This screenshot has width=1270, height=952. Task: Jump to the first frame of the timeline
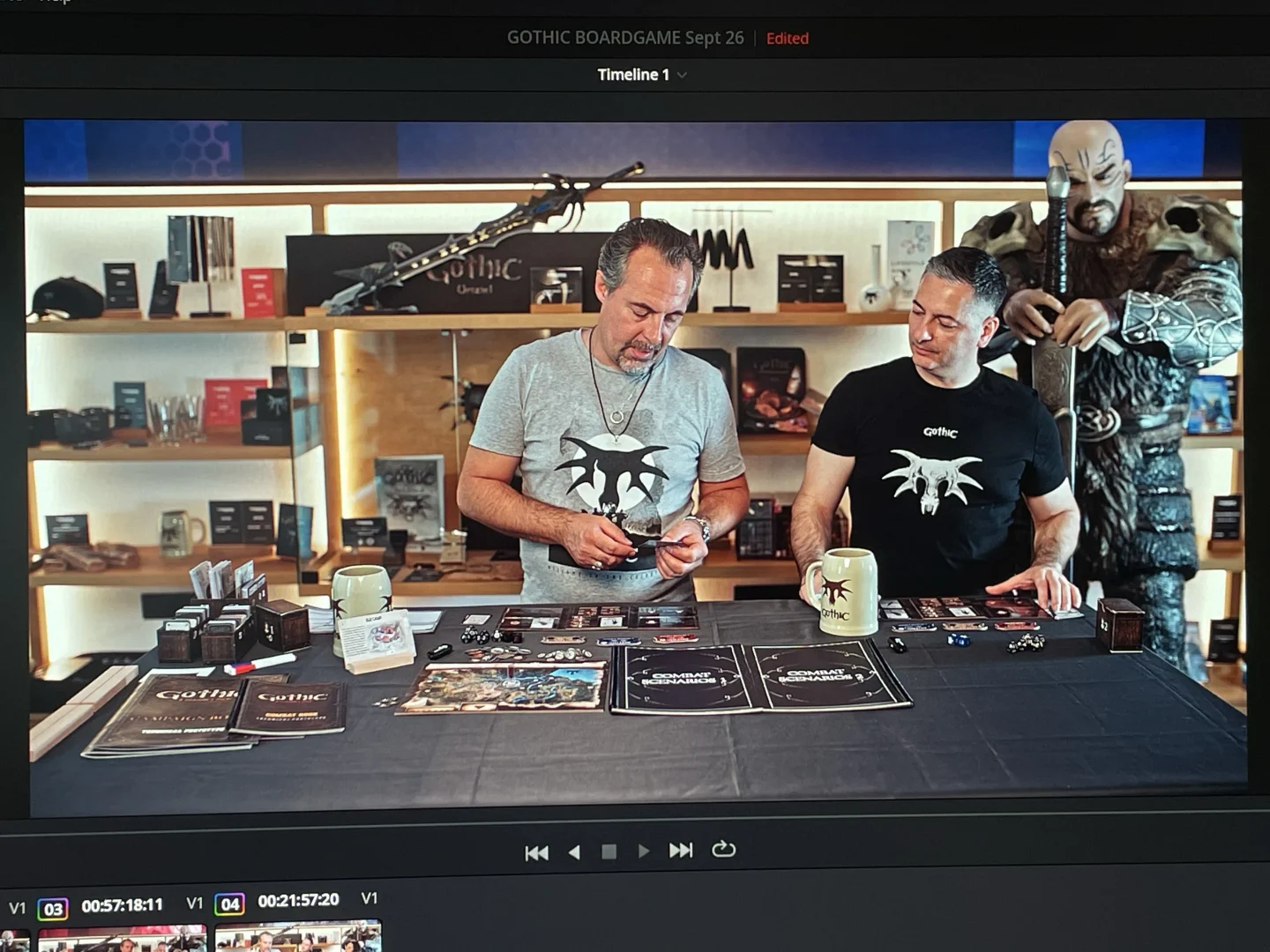(x=536, y=852)
